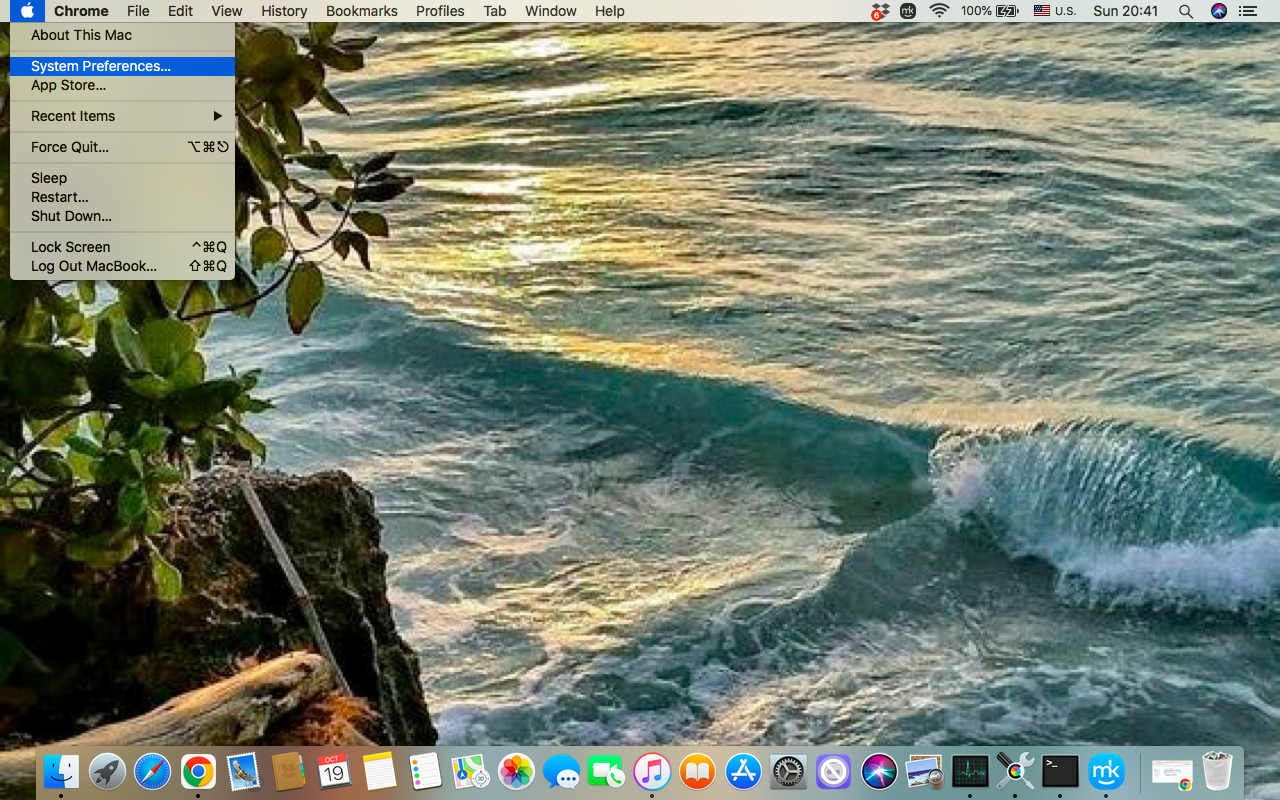Open the Mail app

coord(243,771)
